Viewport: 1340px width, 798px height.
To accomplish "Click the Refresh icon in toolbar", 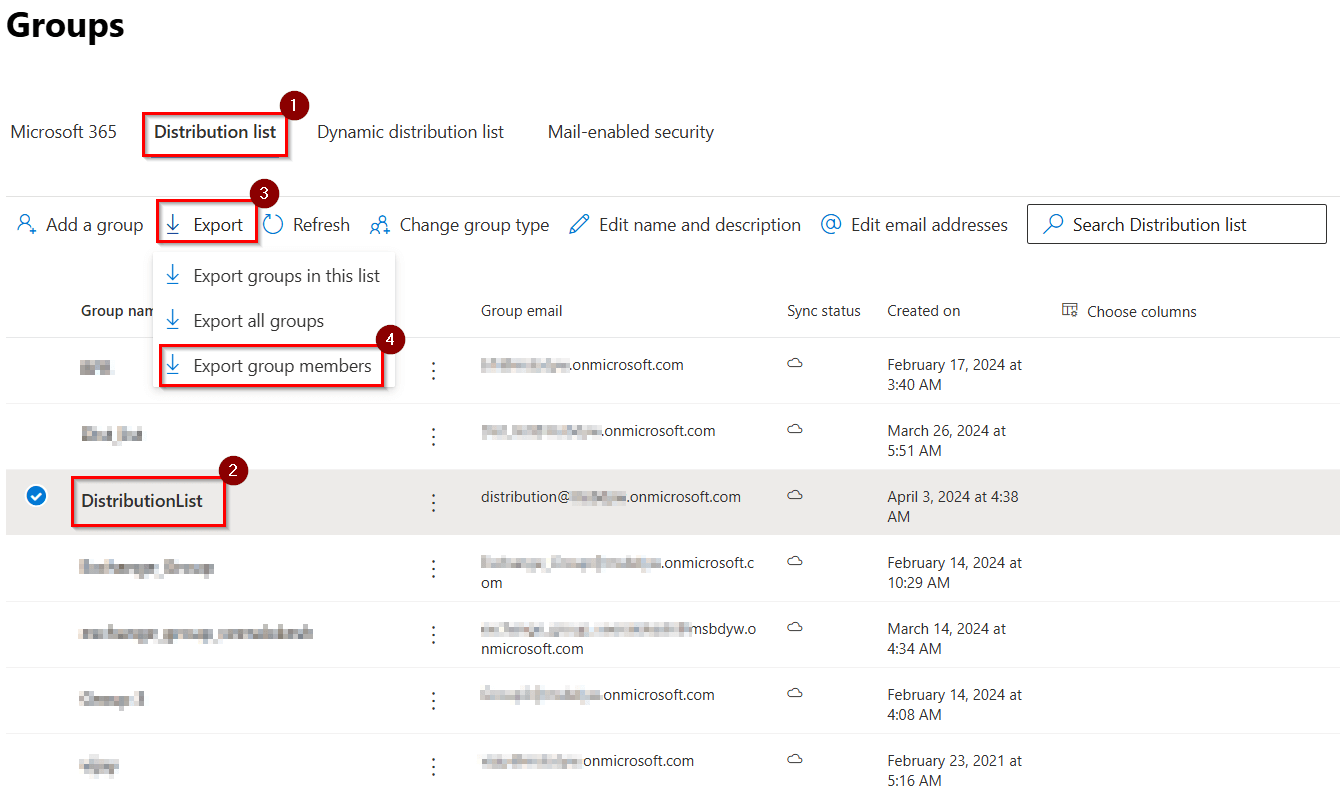I will [x=274, y=225].
